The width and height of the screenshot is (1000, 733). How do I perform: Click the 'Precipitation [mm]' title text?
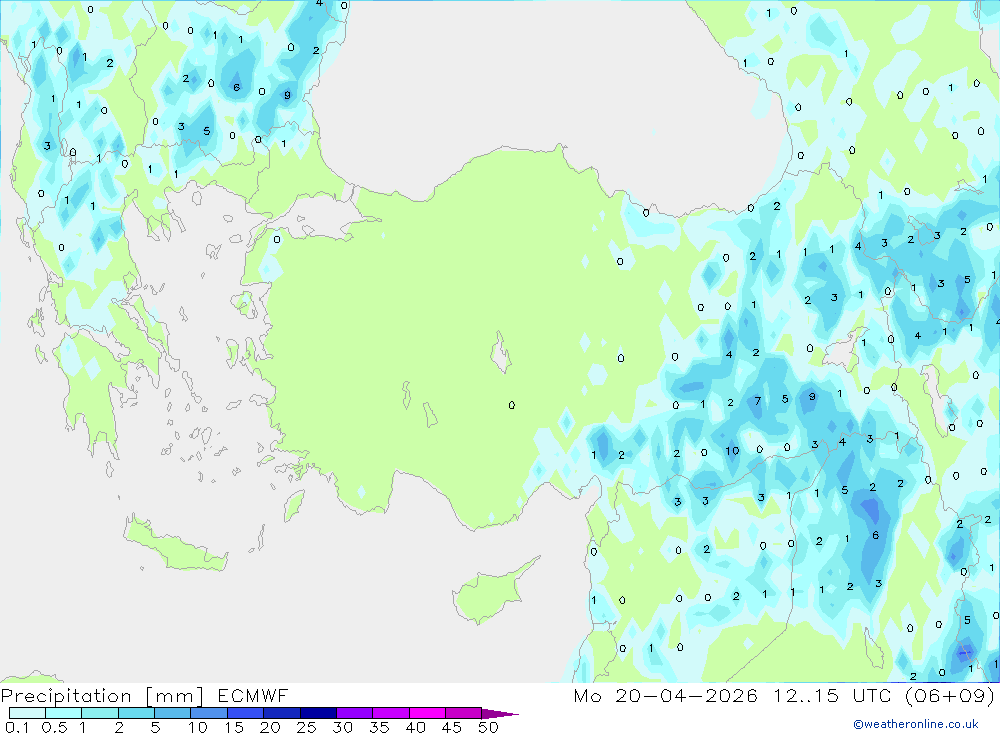point(102,696)
